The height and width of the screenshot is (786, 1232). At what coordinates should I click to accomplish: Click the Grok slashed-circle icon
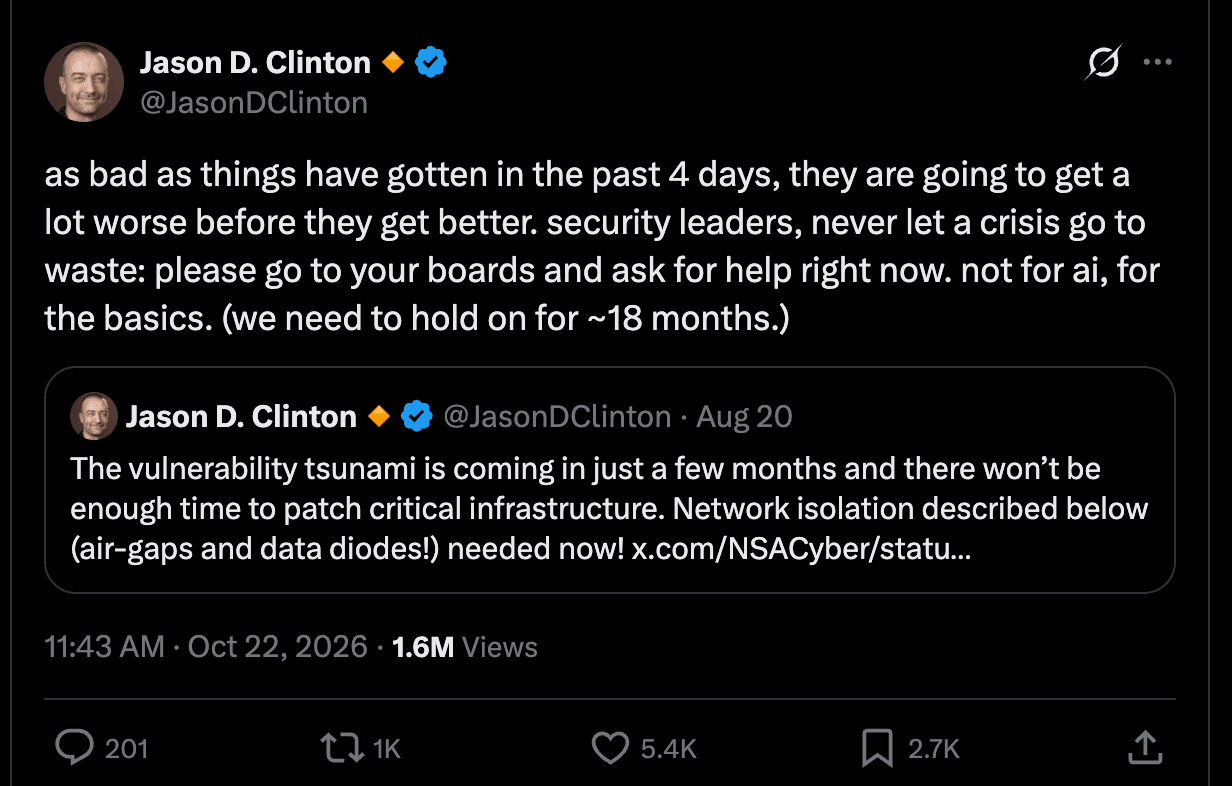click(x=1103, y=63)
